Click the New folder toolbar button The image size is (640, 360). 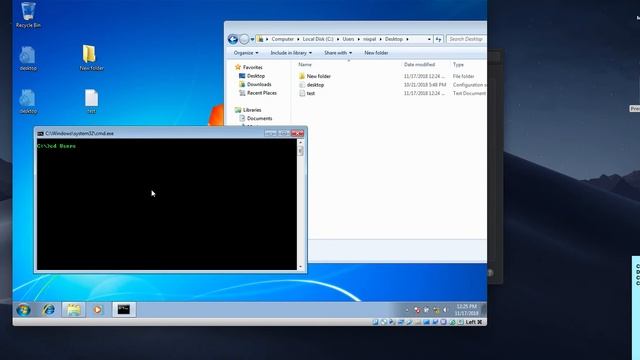(376, 53)
